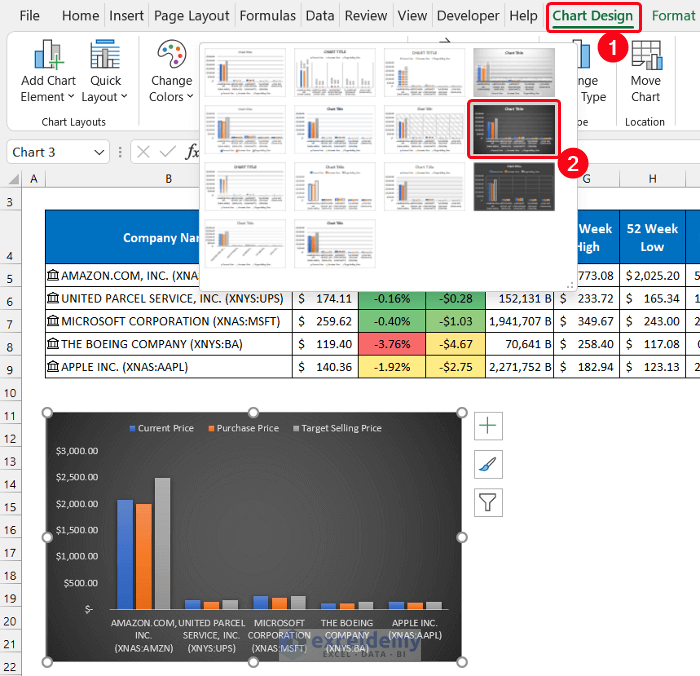Click Target Selling Price legend entry
The width and height of the screenshot is (700, 676).
click(338, 428)
